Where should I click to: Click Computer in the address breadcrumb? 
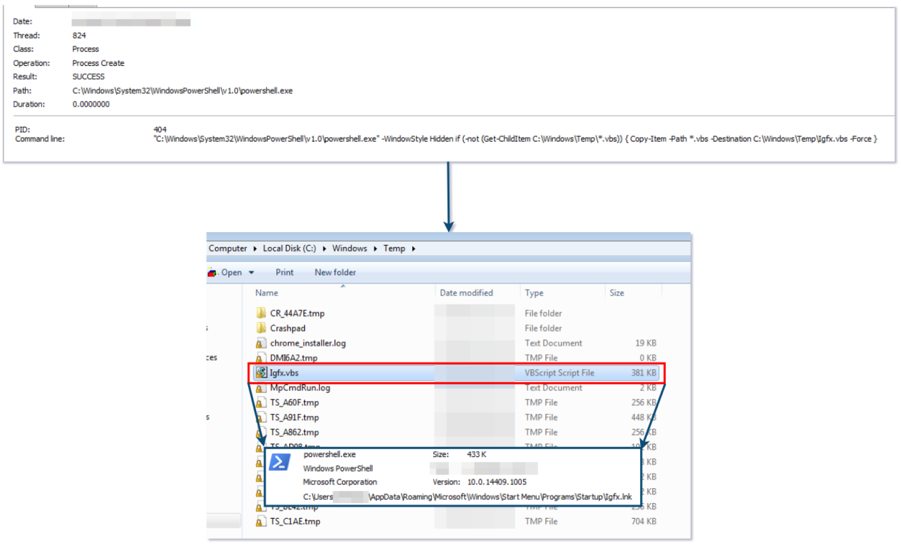(x=228, y=249)
